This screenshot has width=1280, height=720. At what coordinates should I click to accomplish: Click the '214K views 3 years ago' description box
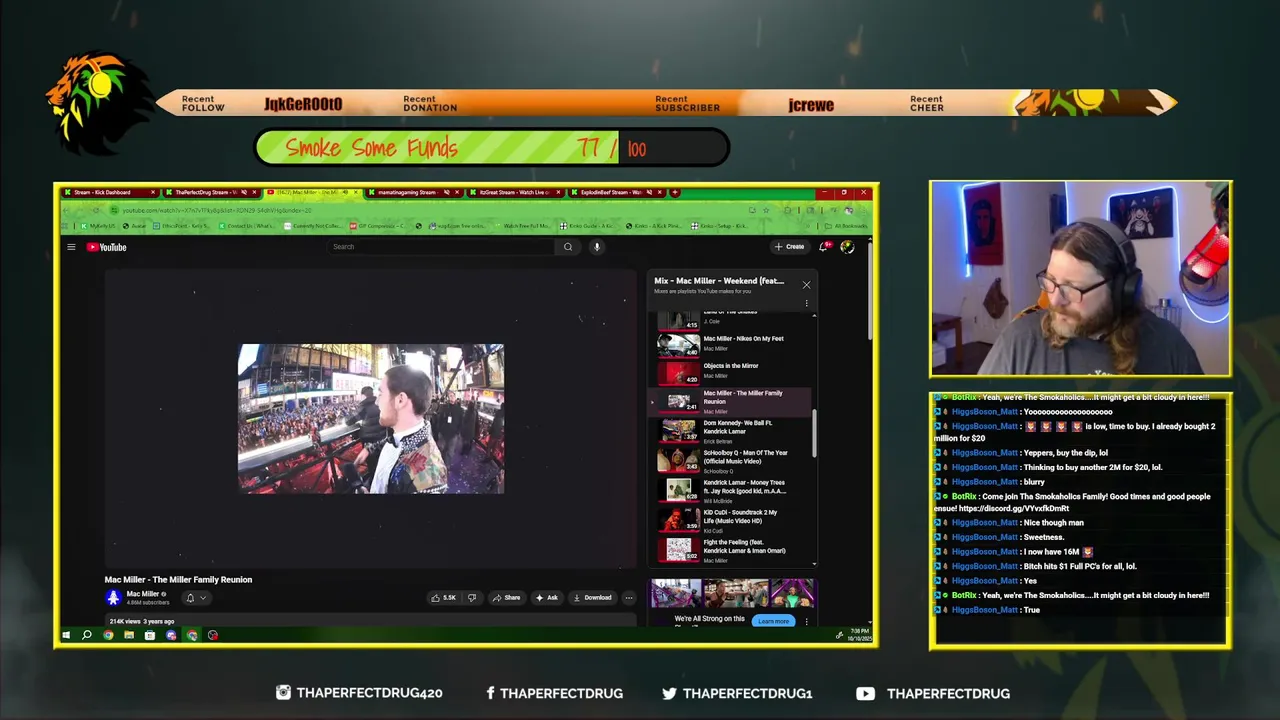pyautogui.click(x=370, y=621)
